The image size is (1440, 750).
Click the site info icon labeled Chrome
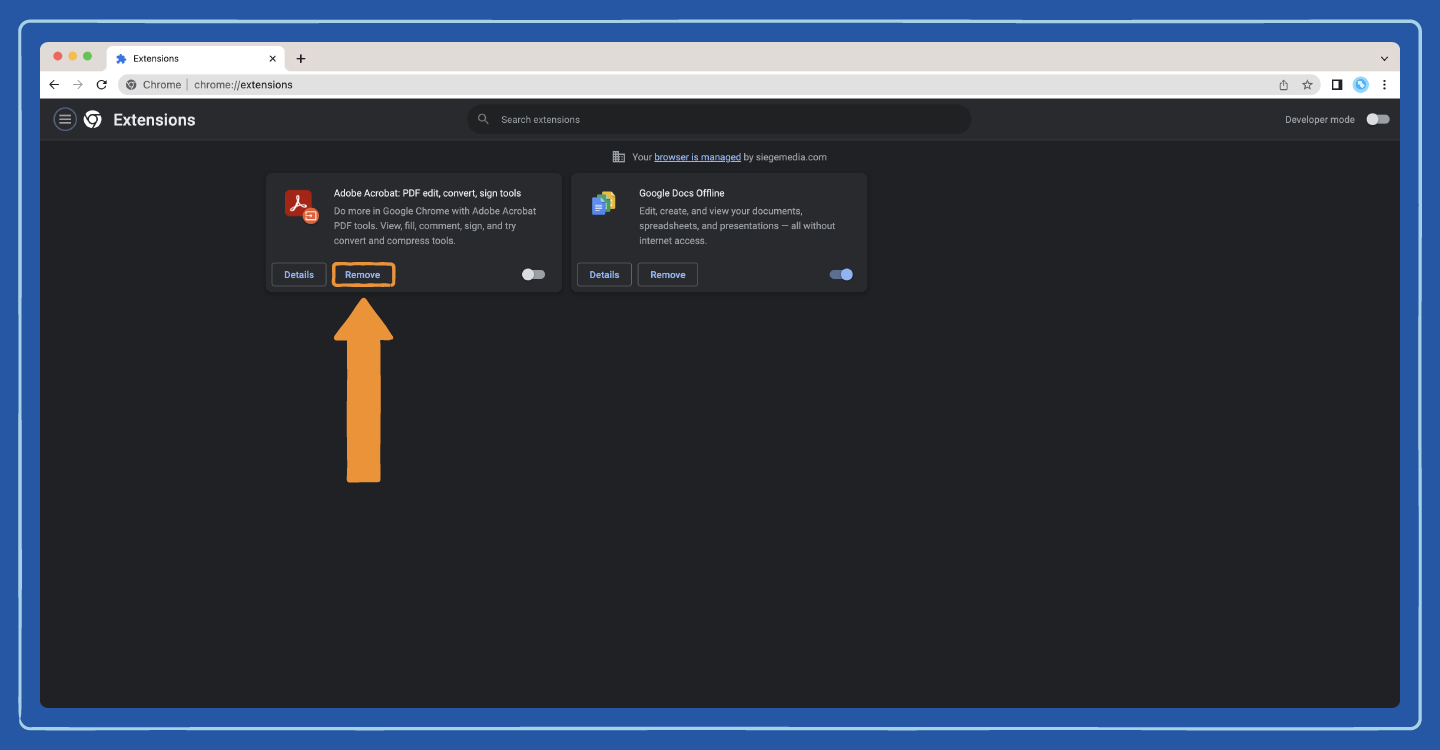tap(131, 85)
